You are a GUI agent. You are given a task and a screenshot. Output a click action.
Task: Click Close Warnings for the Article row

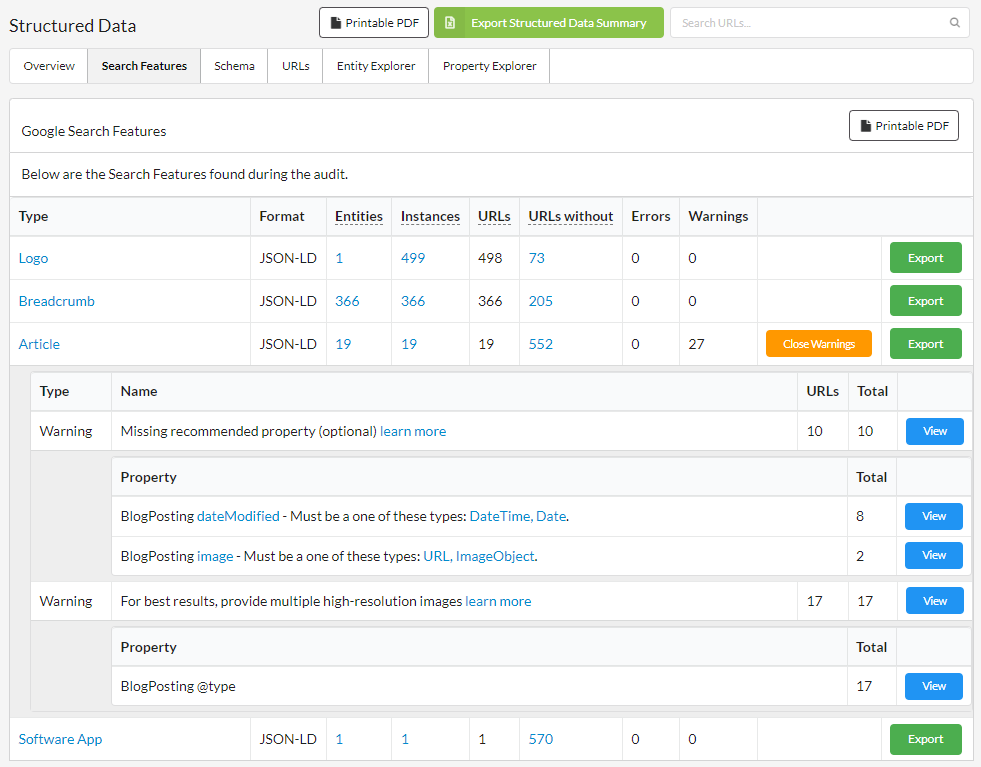(818, 343)
